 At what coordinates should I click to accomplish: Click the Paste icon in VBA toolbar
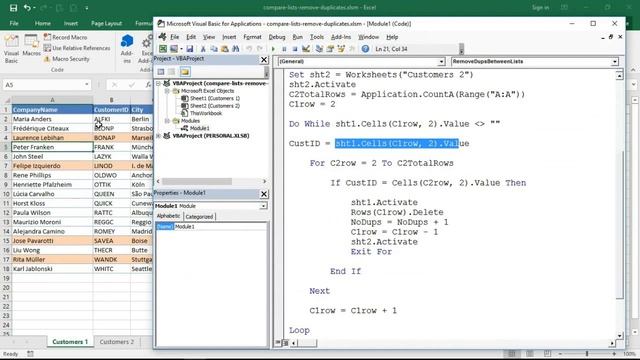coord(224,49)
